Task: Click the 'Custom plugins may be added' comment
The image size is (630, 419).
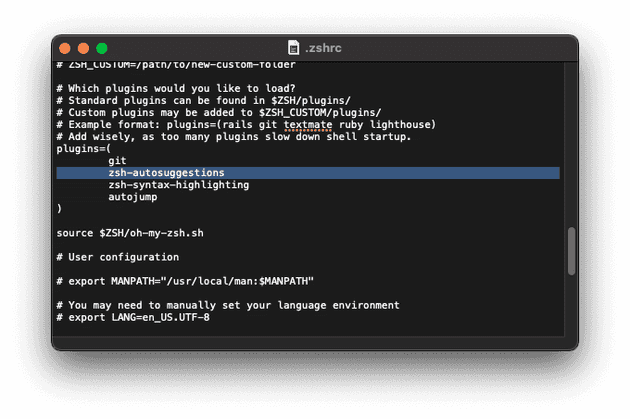Action: pyautogui.click(x=219, y=112)
